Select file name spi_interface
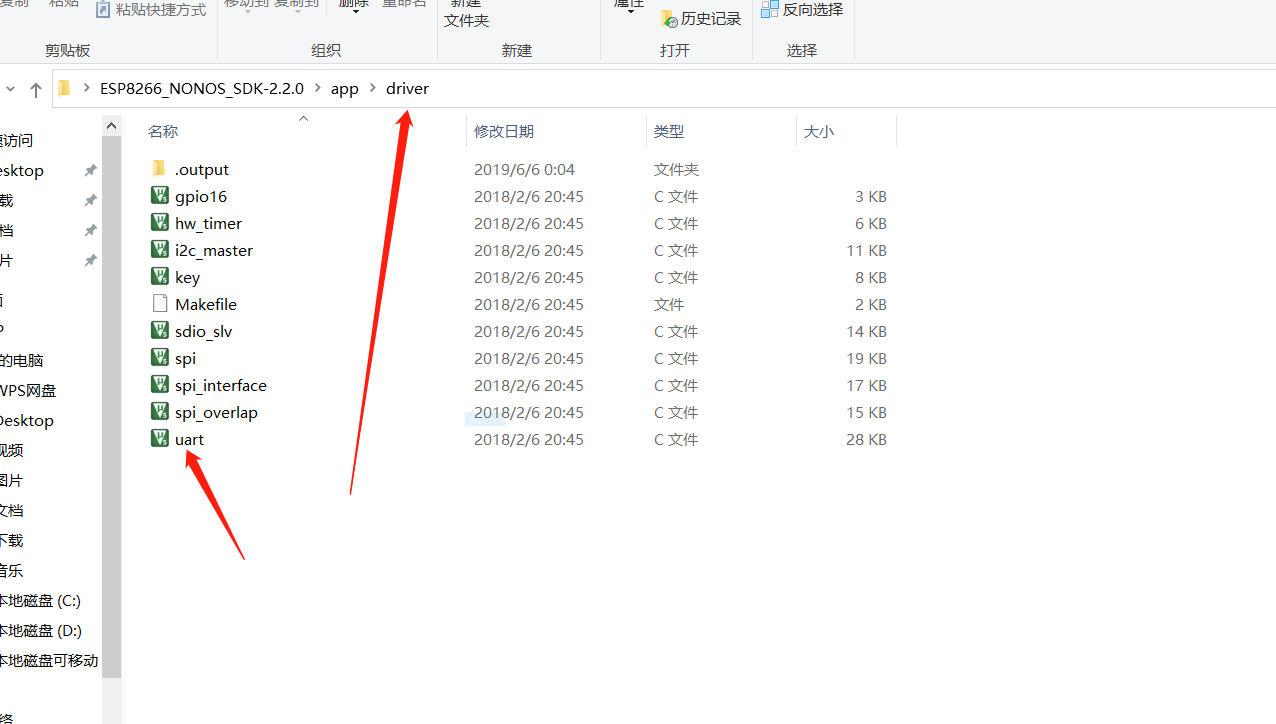This screenshot has height=724, width=1276. pos(221,385)
